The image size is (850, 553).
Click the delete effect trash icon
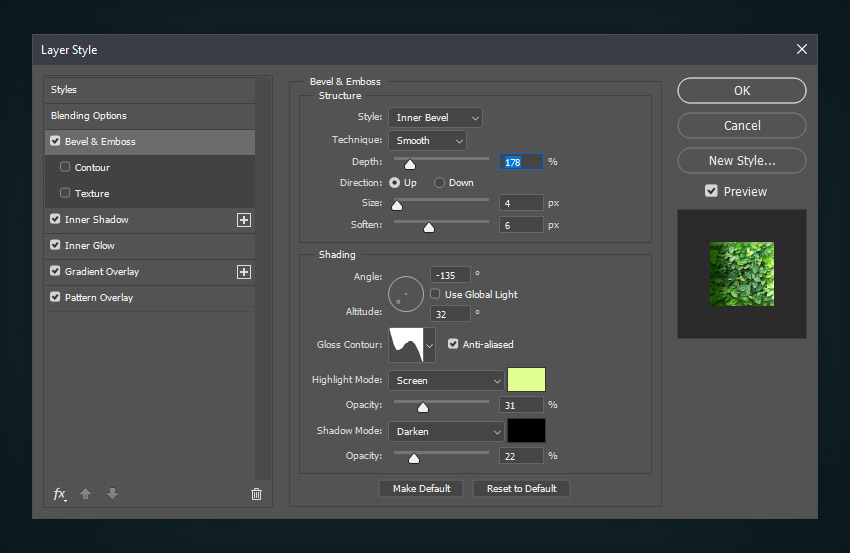coord(256,494)
